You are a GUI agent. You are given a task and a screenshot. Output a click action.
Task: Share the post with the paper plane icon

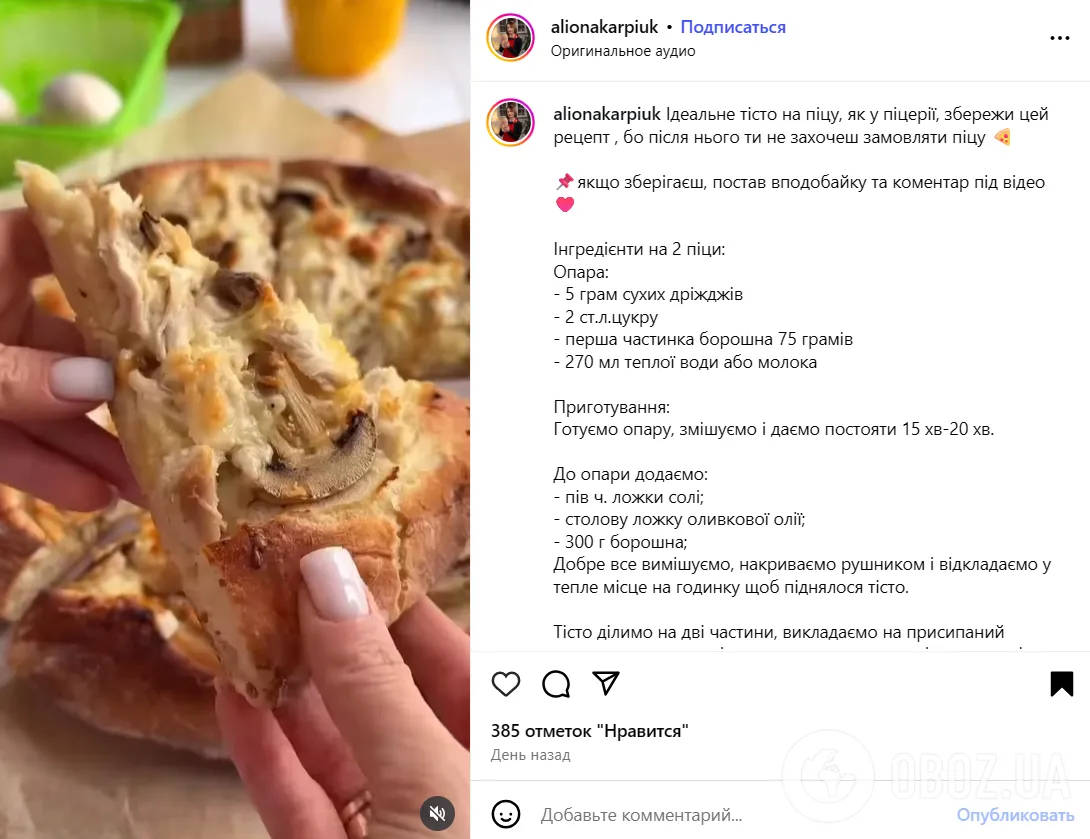pyautogui.click(x=605, y=683)
